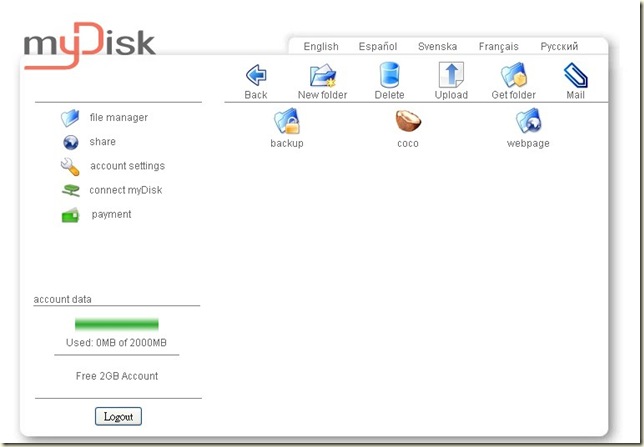644x447 pixels.
Task: Open the connect myDisk link
Action: click(126, 190)
